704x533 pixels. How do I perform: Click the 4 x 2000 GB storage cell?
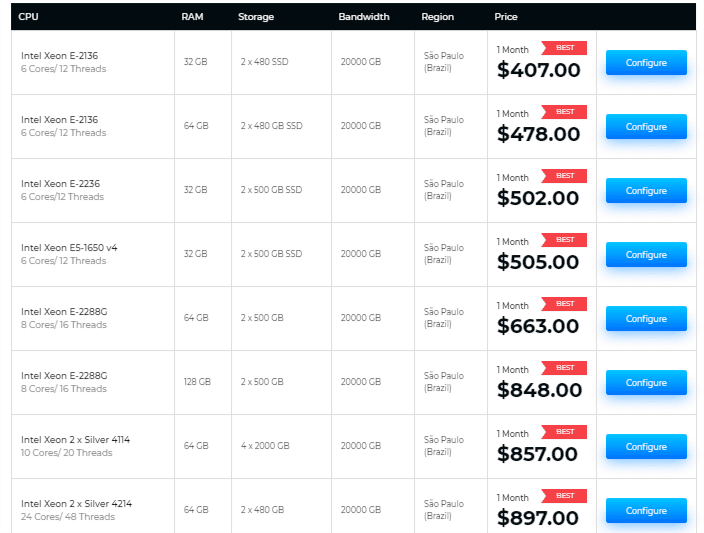coord(265,446)
